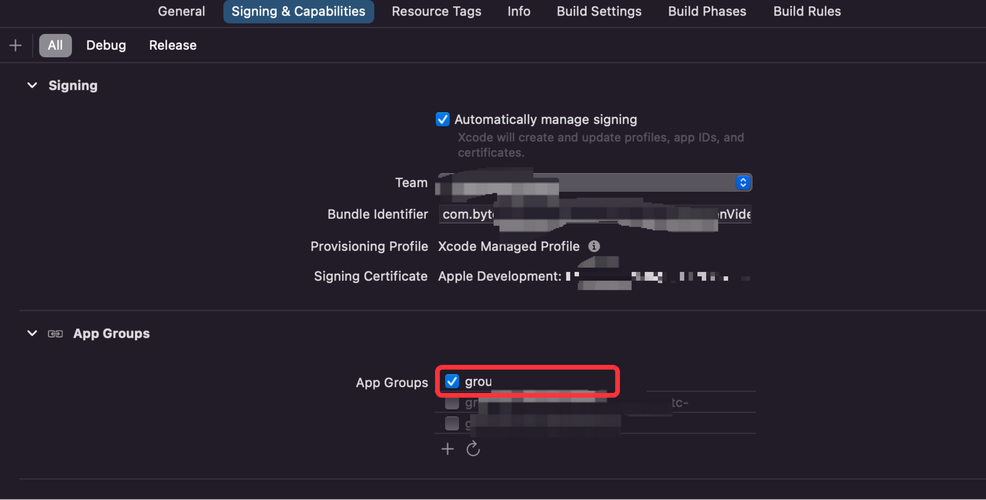This screenshot has height=500, width=986.
Task: Click the add capability plus icon
Action: 15,45
